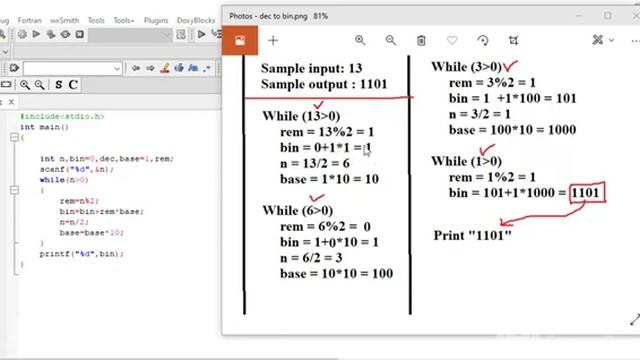Click the plus Add to icon in Photos
Viewport: 640px width, 360px height.
(273, 40)
